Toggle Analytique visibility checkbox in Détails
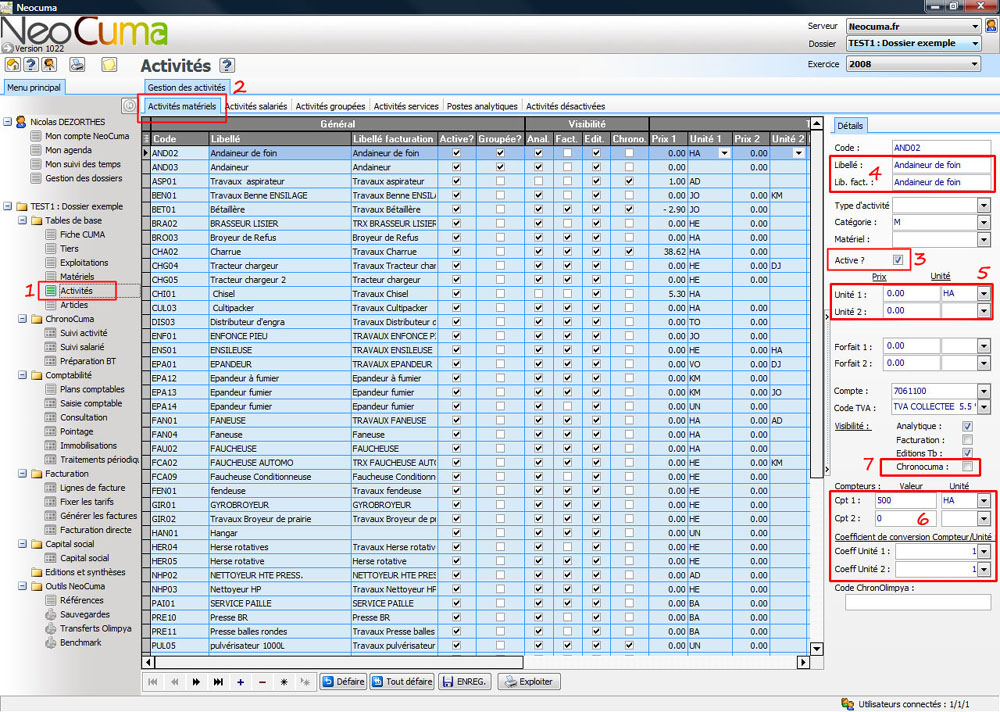The image size is (1000, 712). click(x=967, y=426)
